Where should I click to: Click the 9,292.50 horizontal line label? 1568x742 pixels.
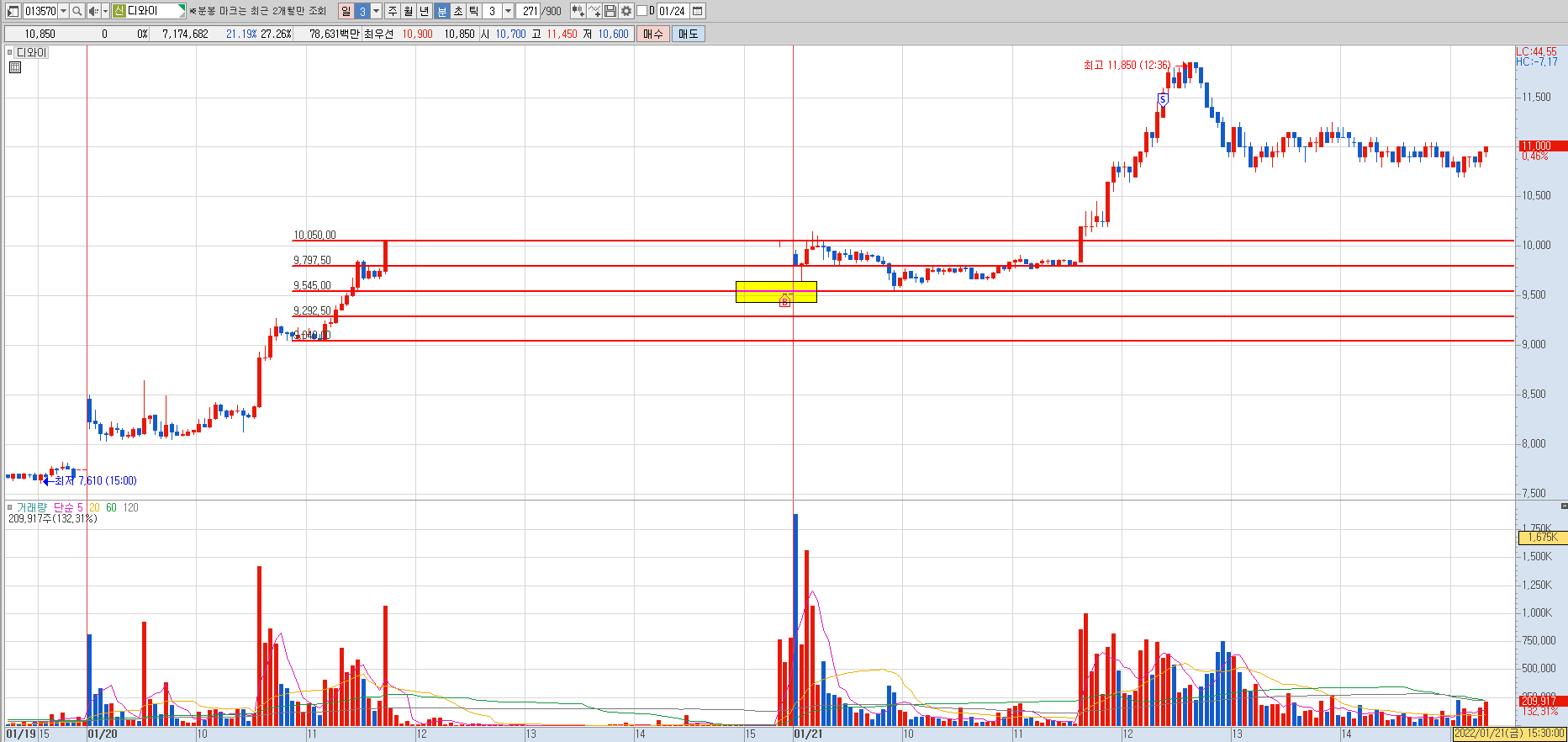pyautogui.click(x=312, y=310)
